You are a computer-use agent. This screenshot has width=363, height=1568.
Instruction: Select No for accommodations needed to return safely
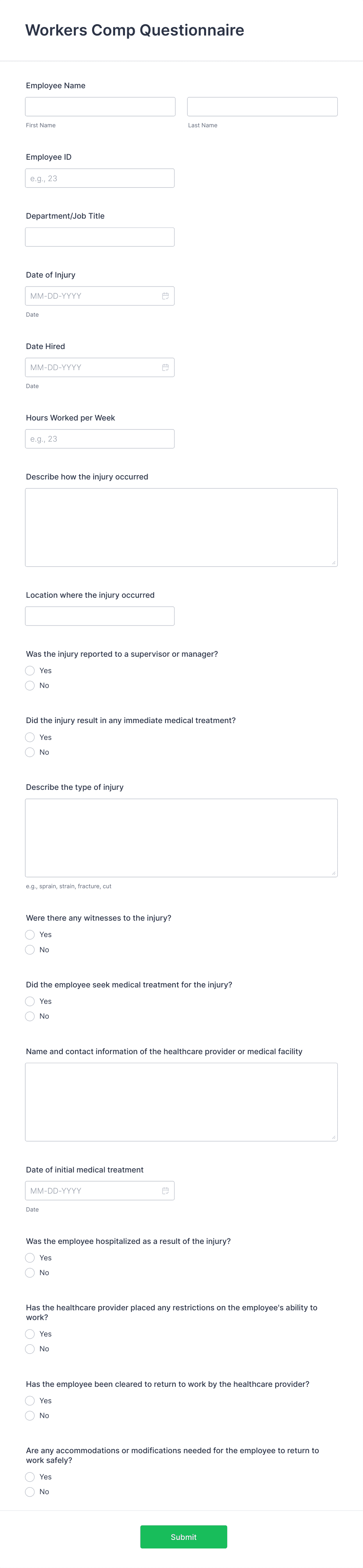30,1491
